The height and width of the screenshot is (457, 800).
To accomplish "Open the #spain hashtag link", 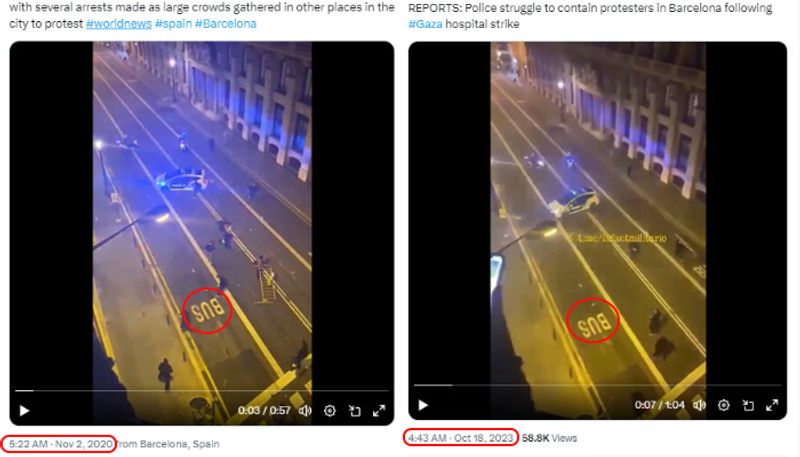I will pos(173,23).
